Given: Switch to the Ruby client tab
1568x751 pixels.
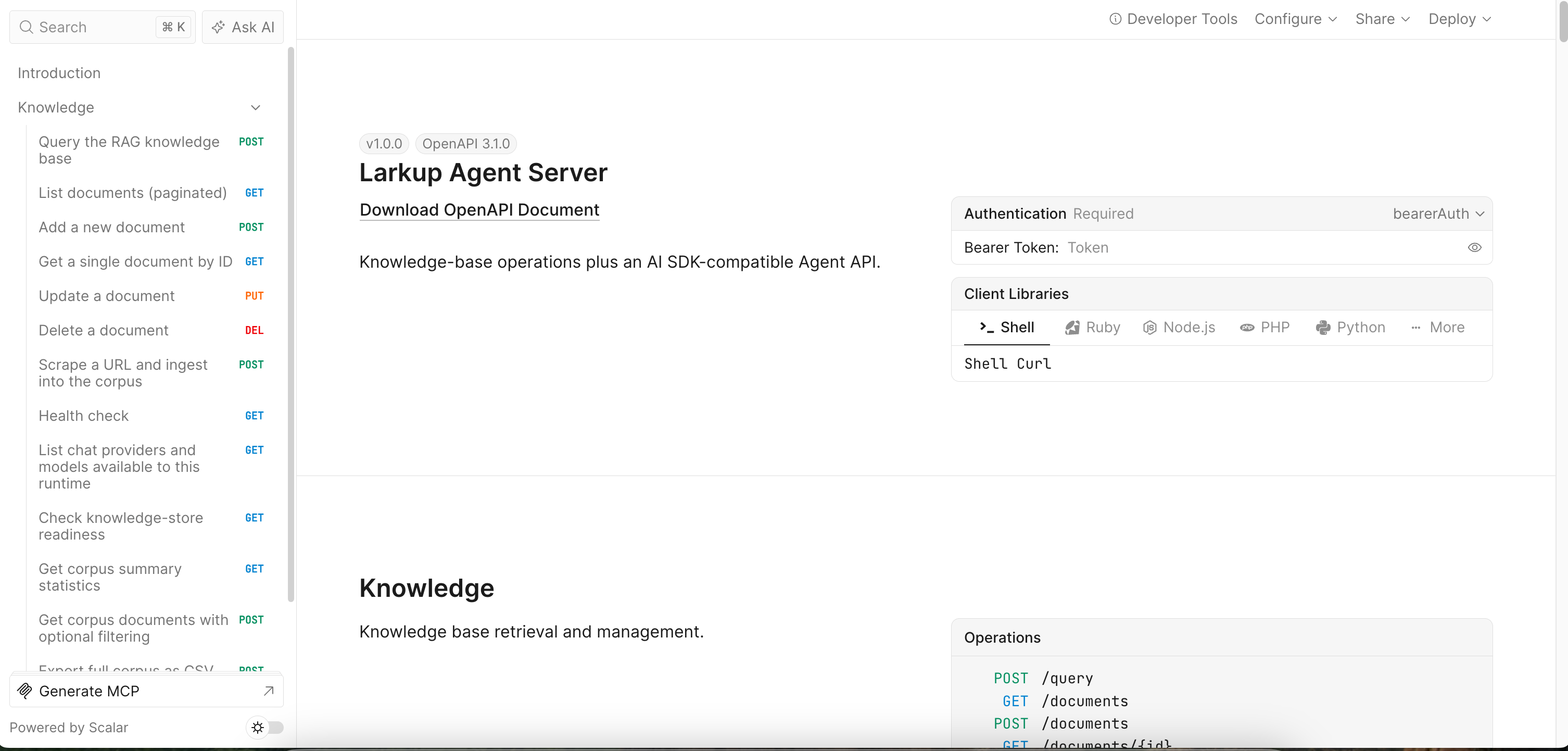Looking at the screenshot, I should [x=1093, y=327].
